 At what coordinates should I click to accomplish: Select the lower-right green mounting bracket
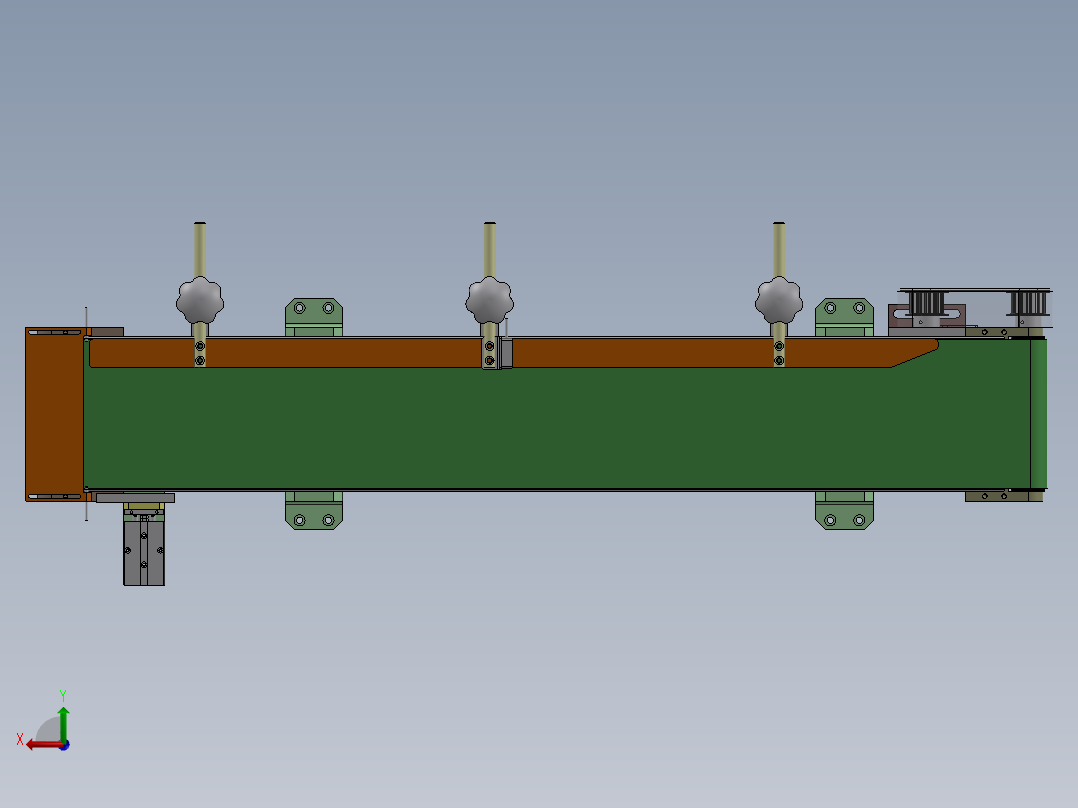844,511
